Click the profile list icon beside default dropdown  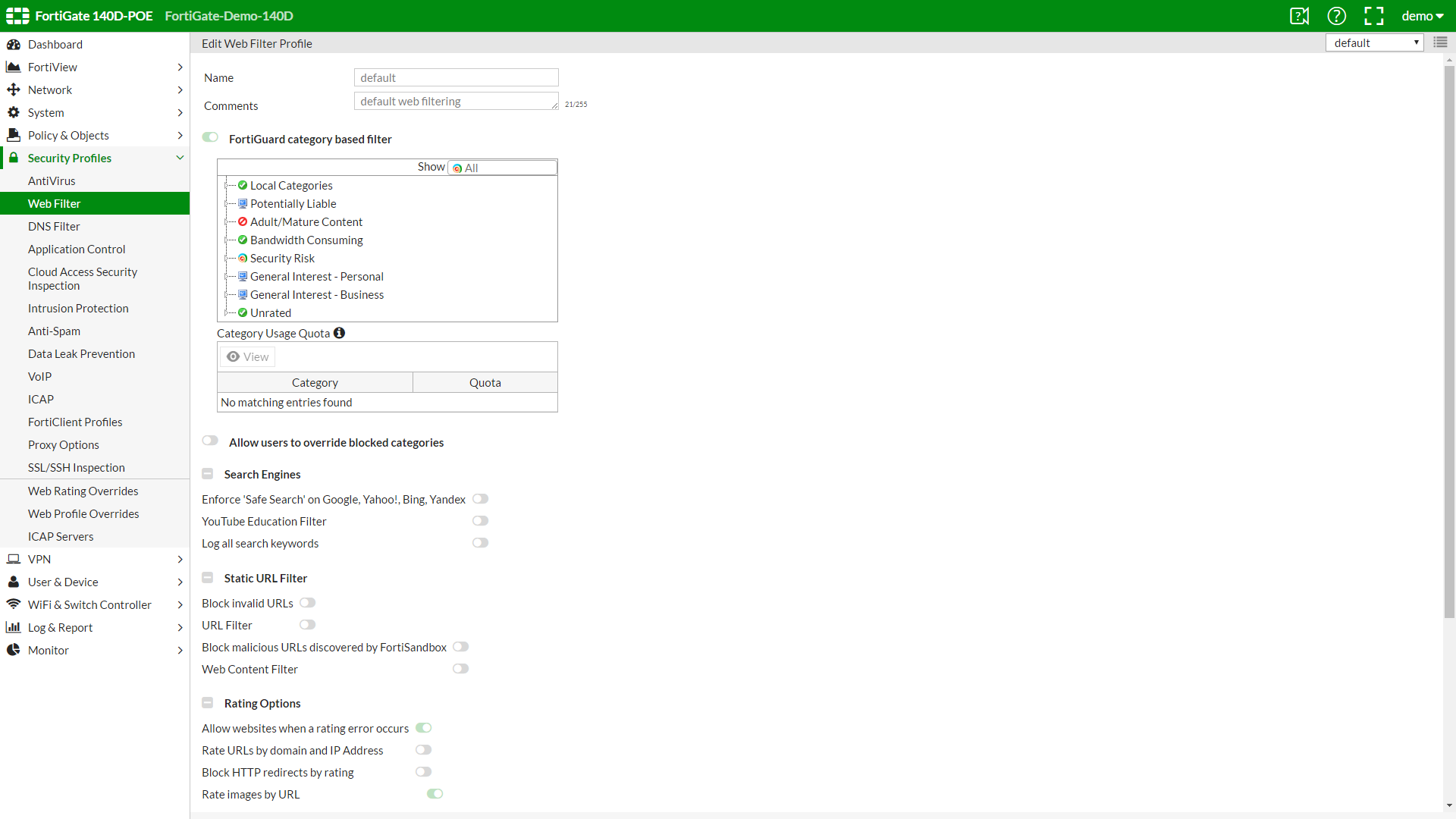click(x=1440, y=42)
